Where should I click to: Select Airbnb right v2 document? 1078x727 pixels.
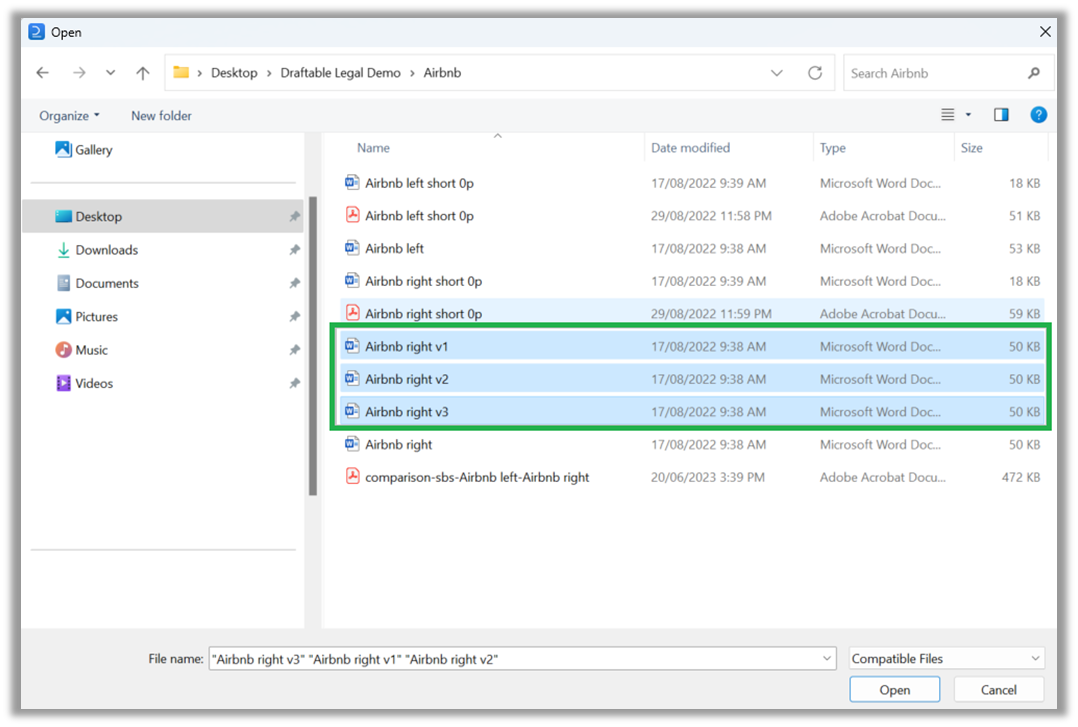[x=692, y=379]
